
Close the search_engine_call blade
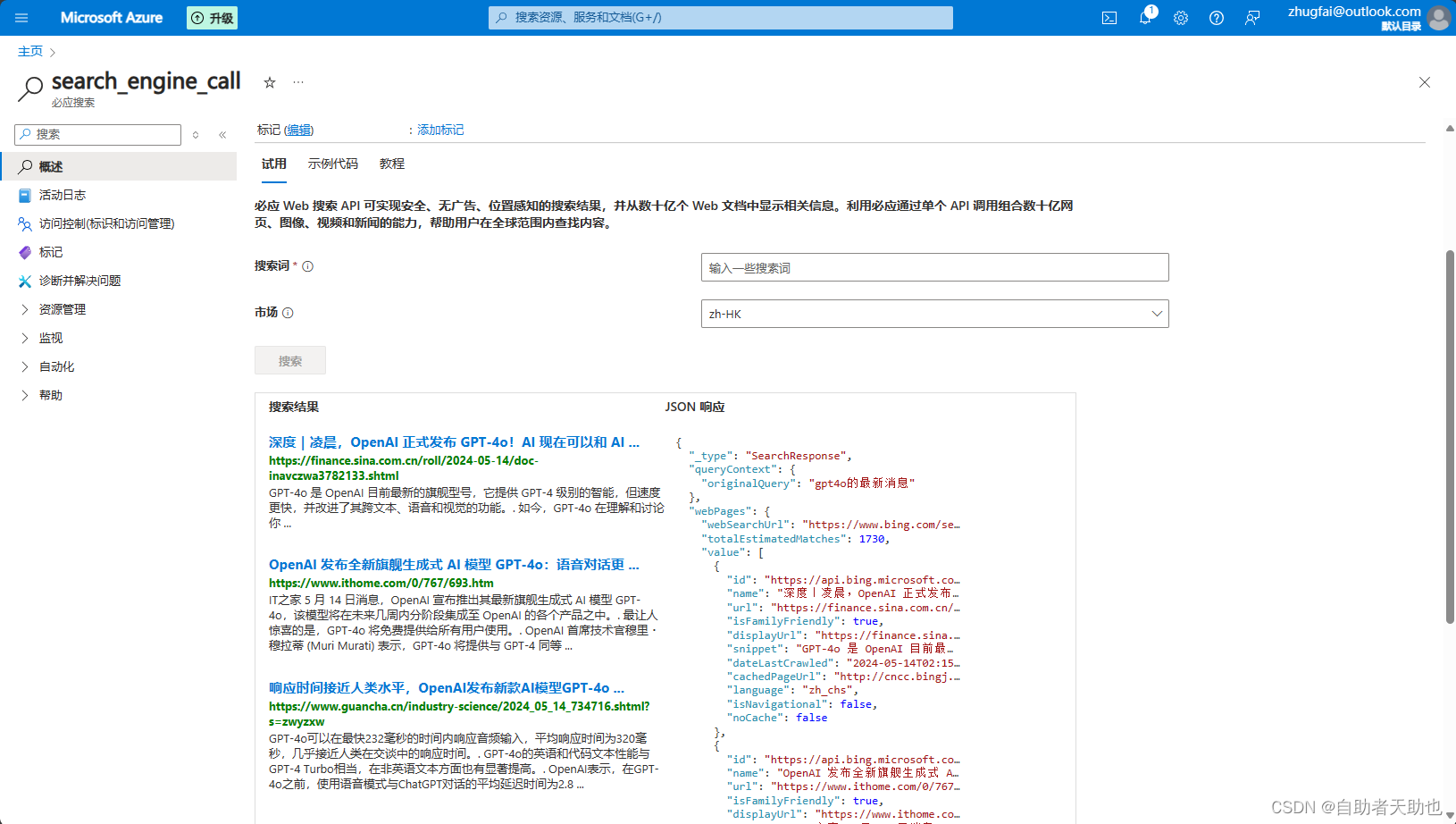1425,82
